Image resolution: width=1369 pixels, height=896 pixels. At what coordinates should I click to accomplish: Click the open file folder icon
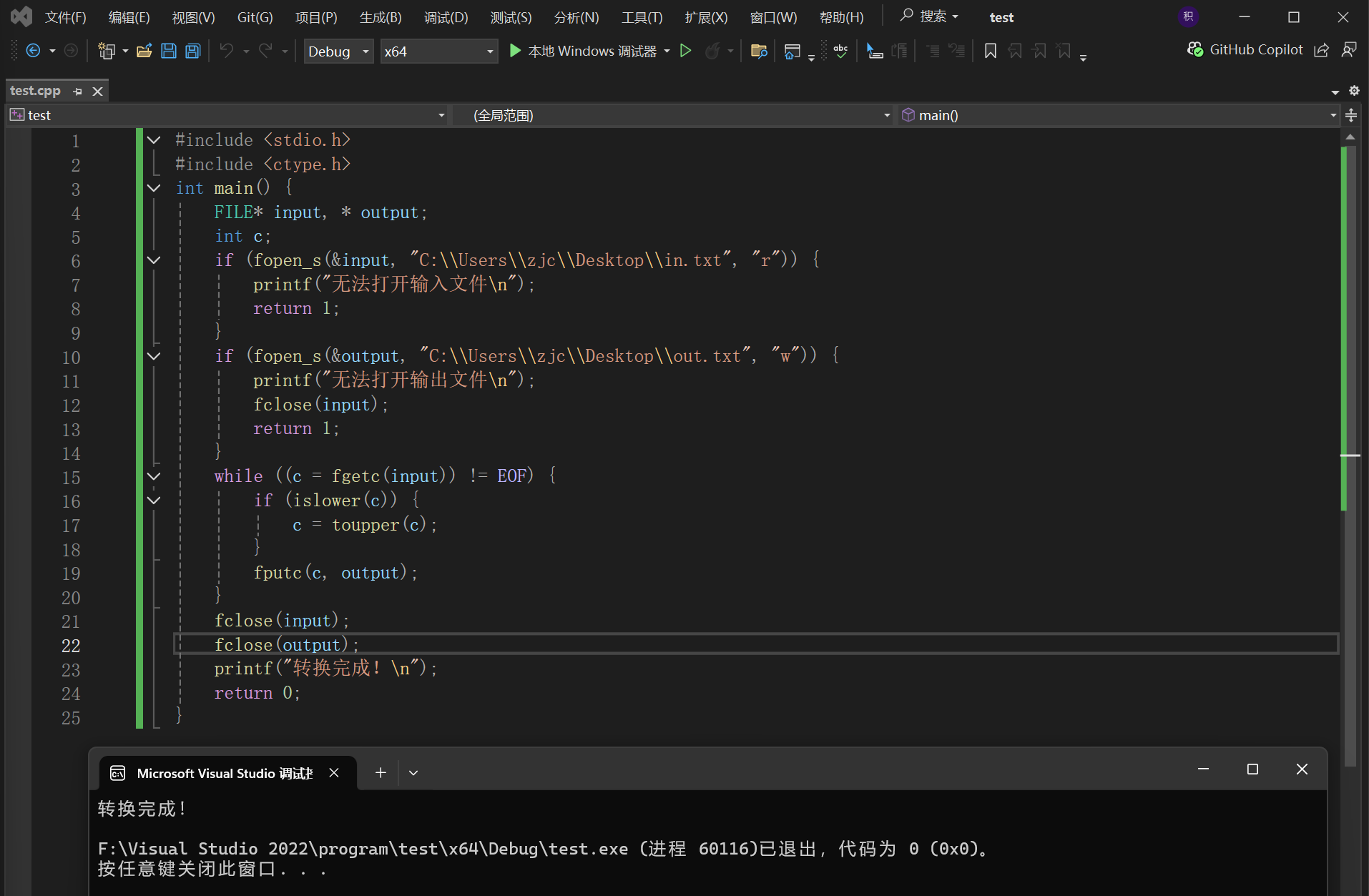144,51
